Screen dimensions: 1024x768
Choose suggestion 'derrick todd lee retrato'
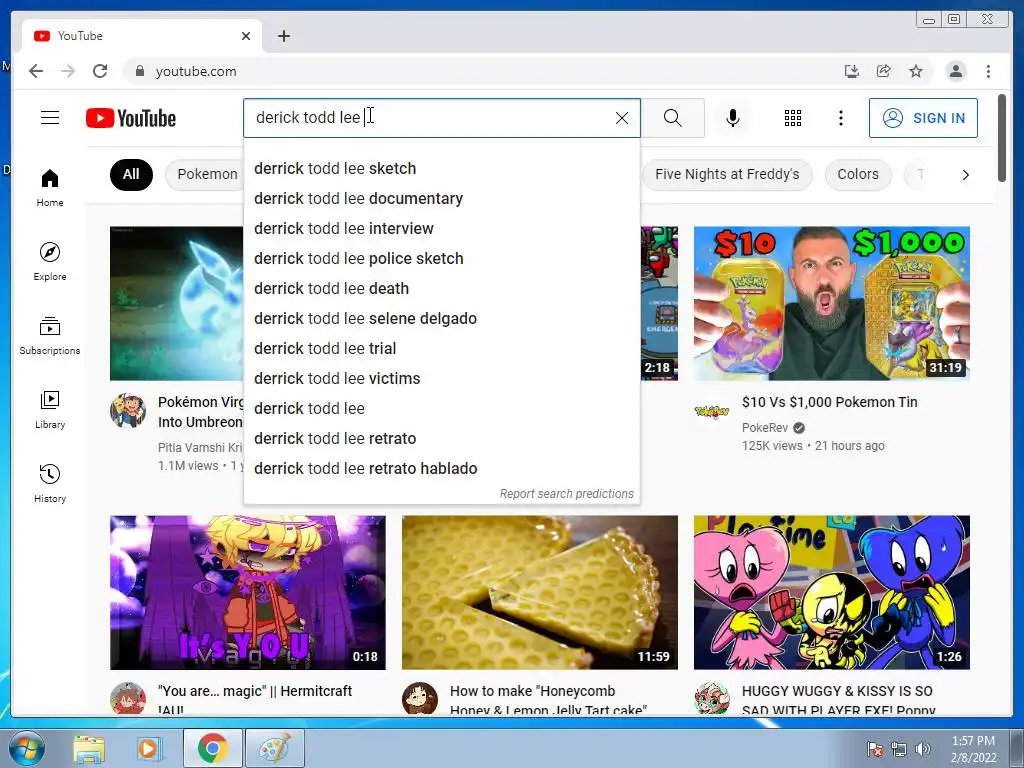[441, 439]
